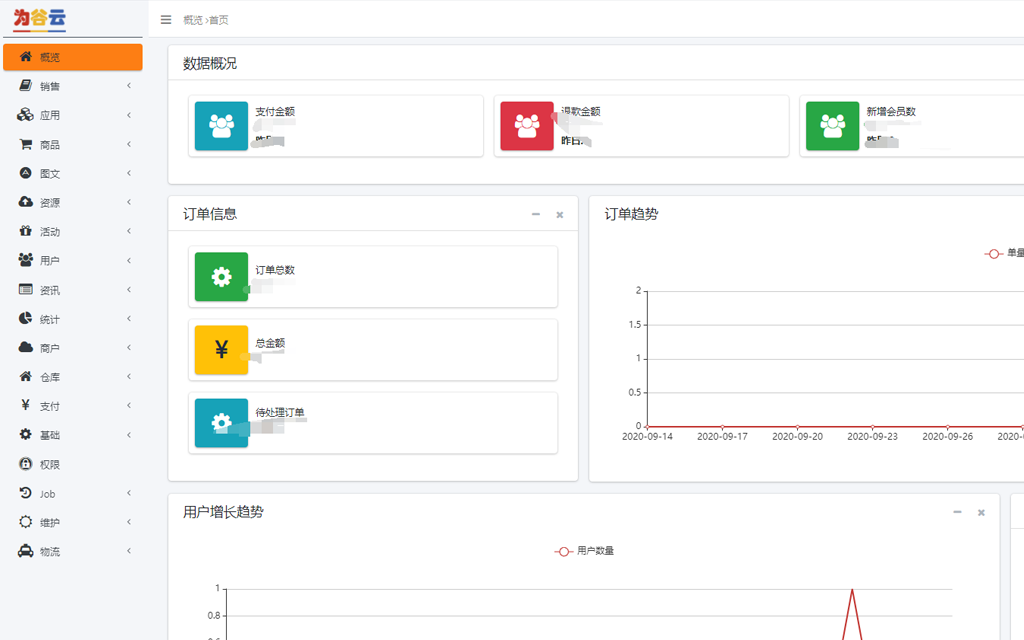Screen dimensions: 1024x640
Task: Expand the 资源 submenu arrow
Action: tap(129, 202)
